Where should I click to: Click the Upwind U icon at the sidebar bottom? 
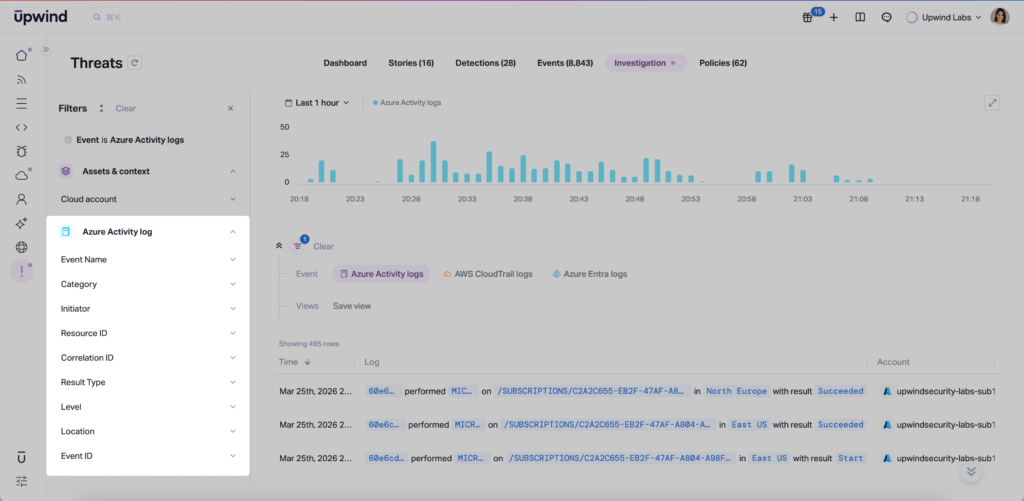click(22, 458)
